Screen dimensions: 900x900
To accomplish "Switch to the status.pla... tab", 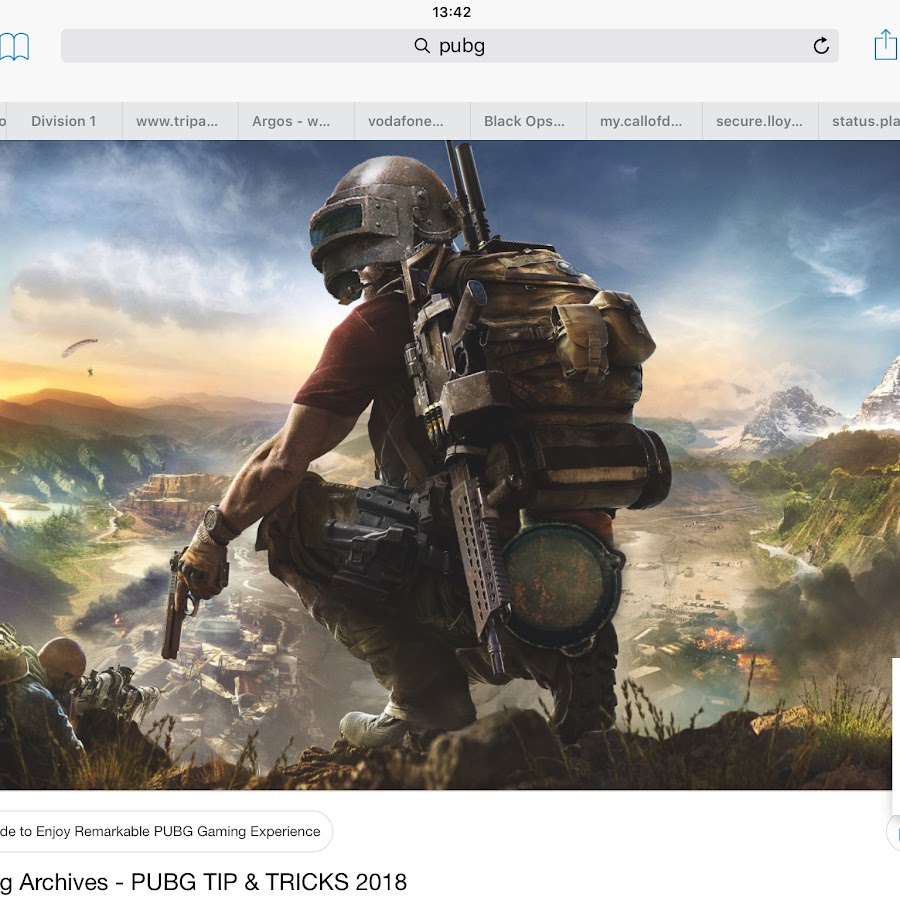I will click(x=864, y=121).
